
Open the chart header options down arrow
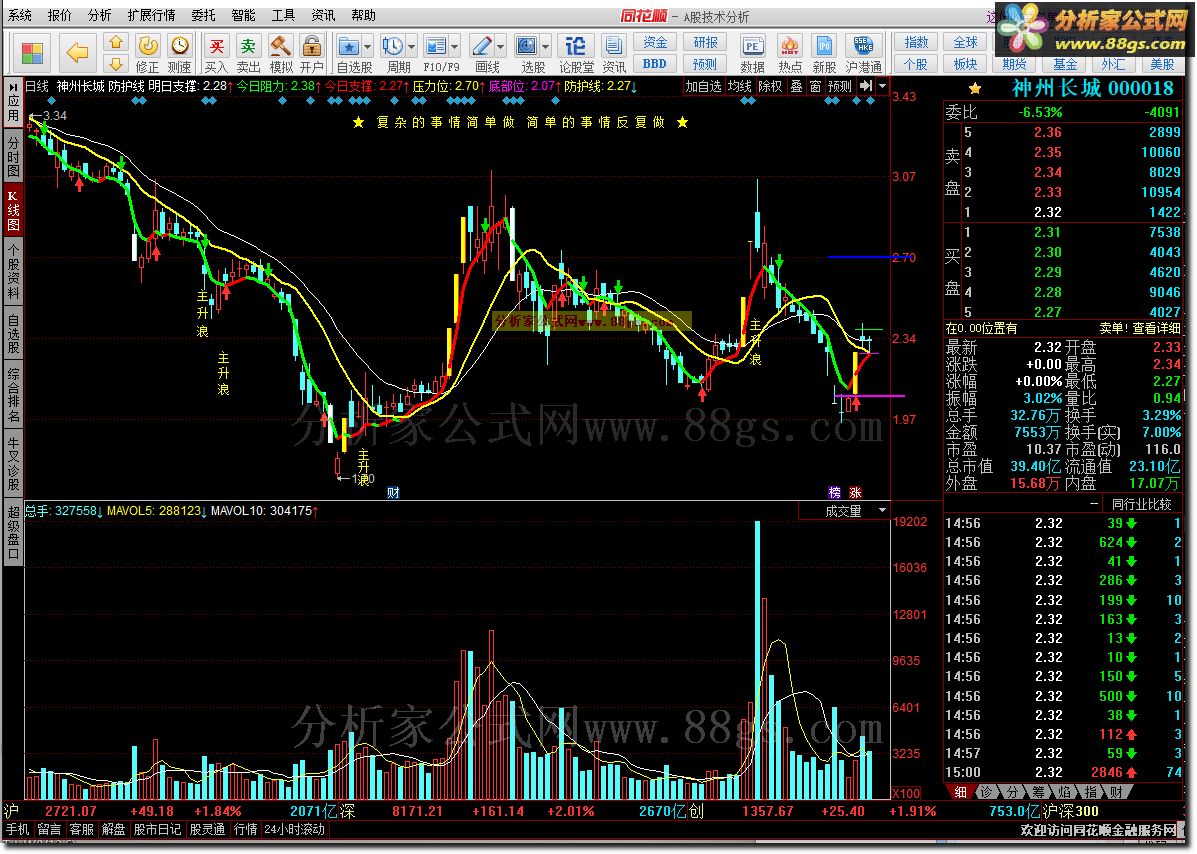[882, 86]
